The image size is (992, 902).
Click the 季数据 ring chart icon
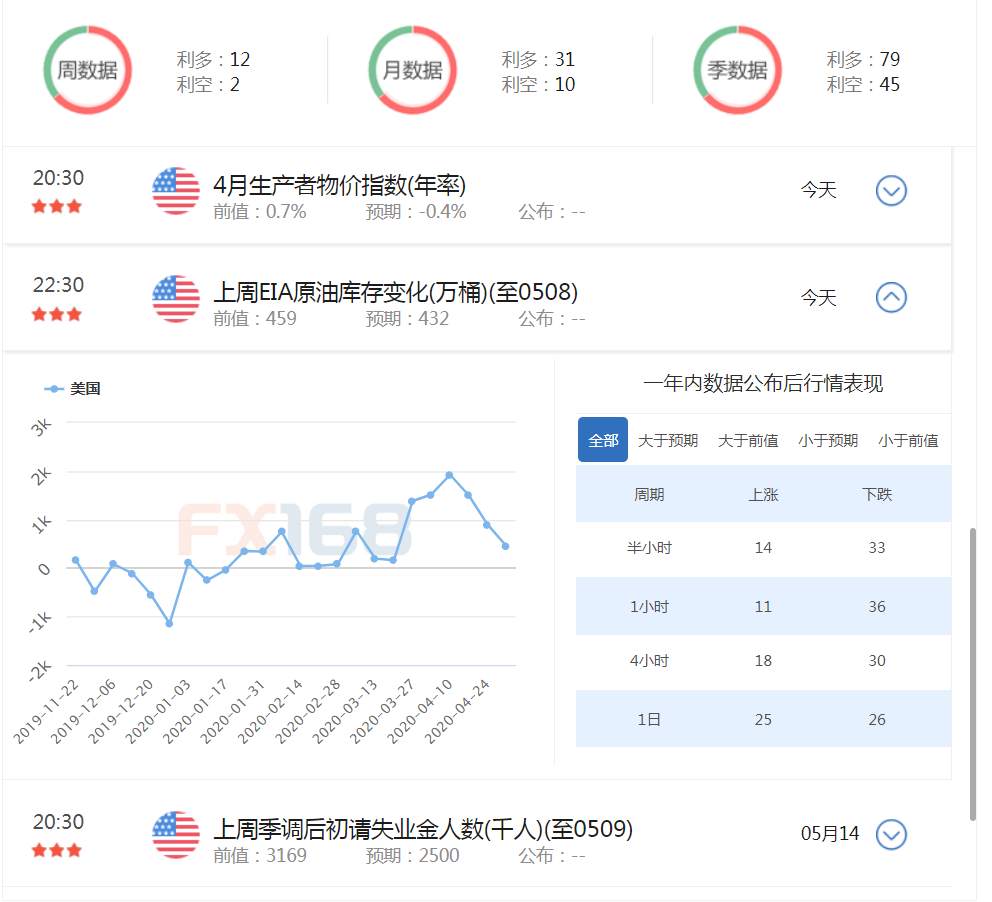738,70
